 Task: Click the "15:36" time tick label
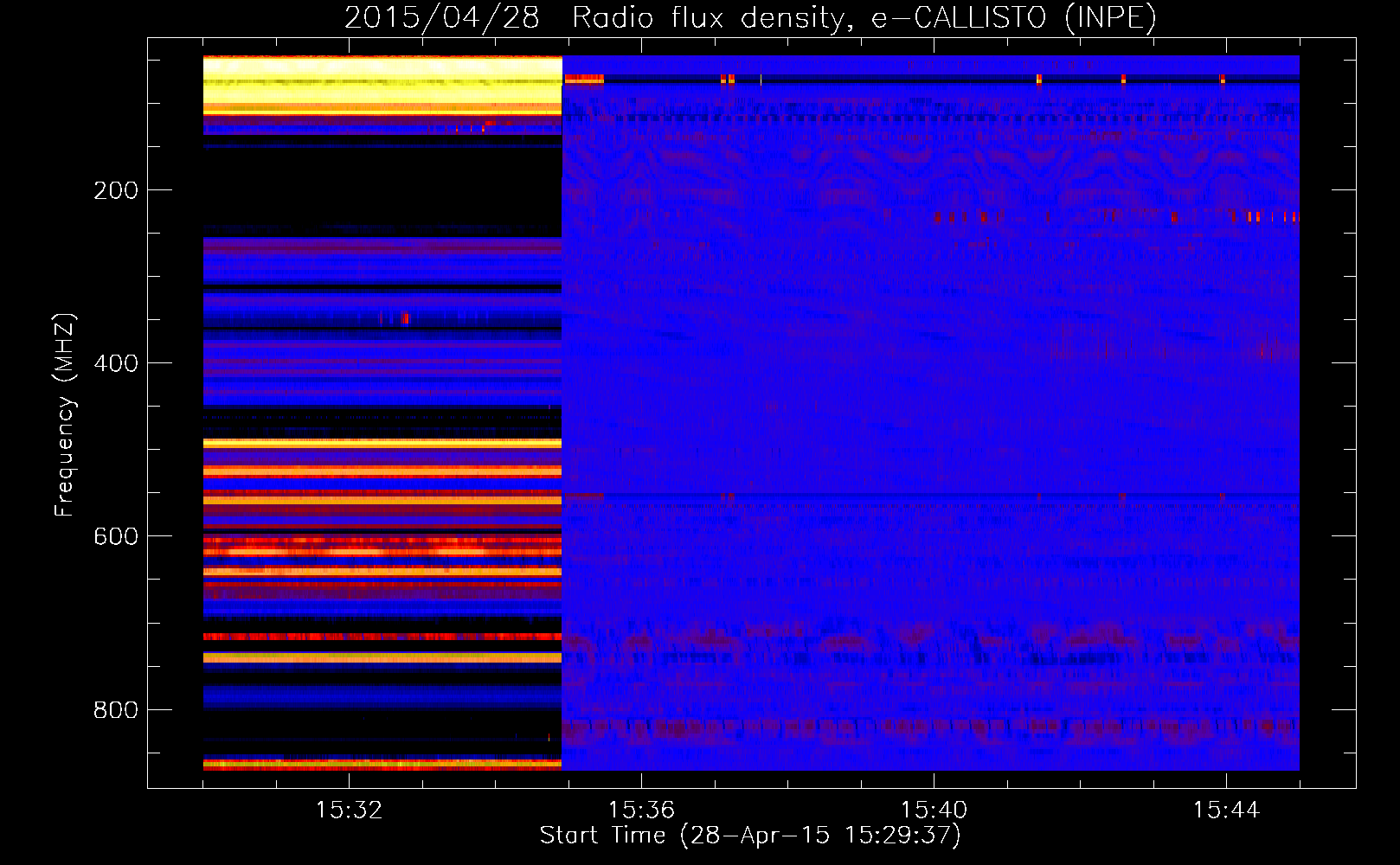[641, 811]
